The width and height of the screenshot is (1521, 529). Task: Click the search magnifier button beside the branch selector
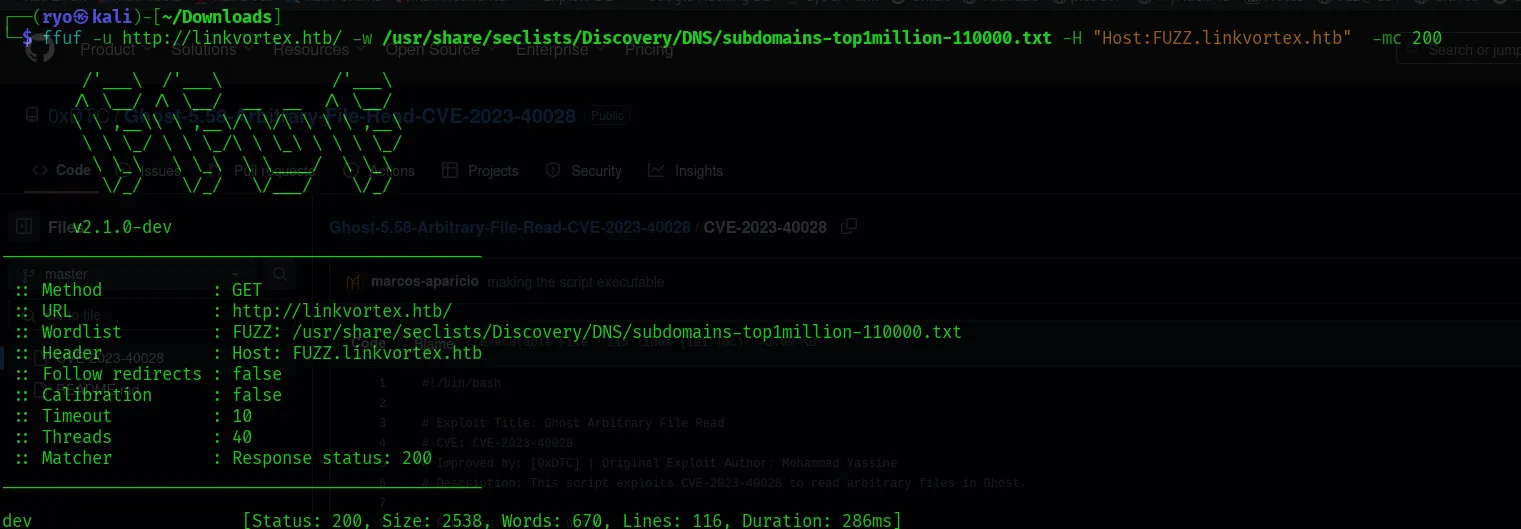[x=279, y=274]
